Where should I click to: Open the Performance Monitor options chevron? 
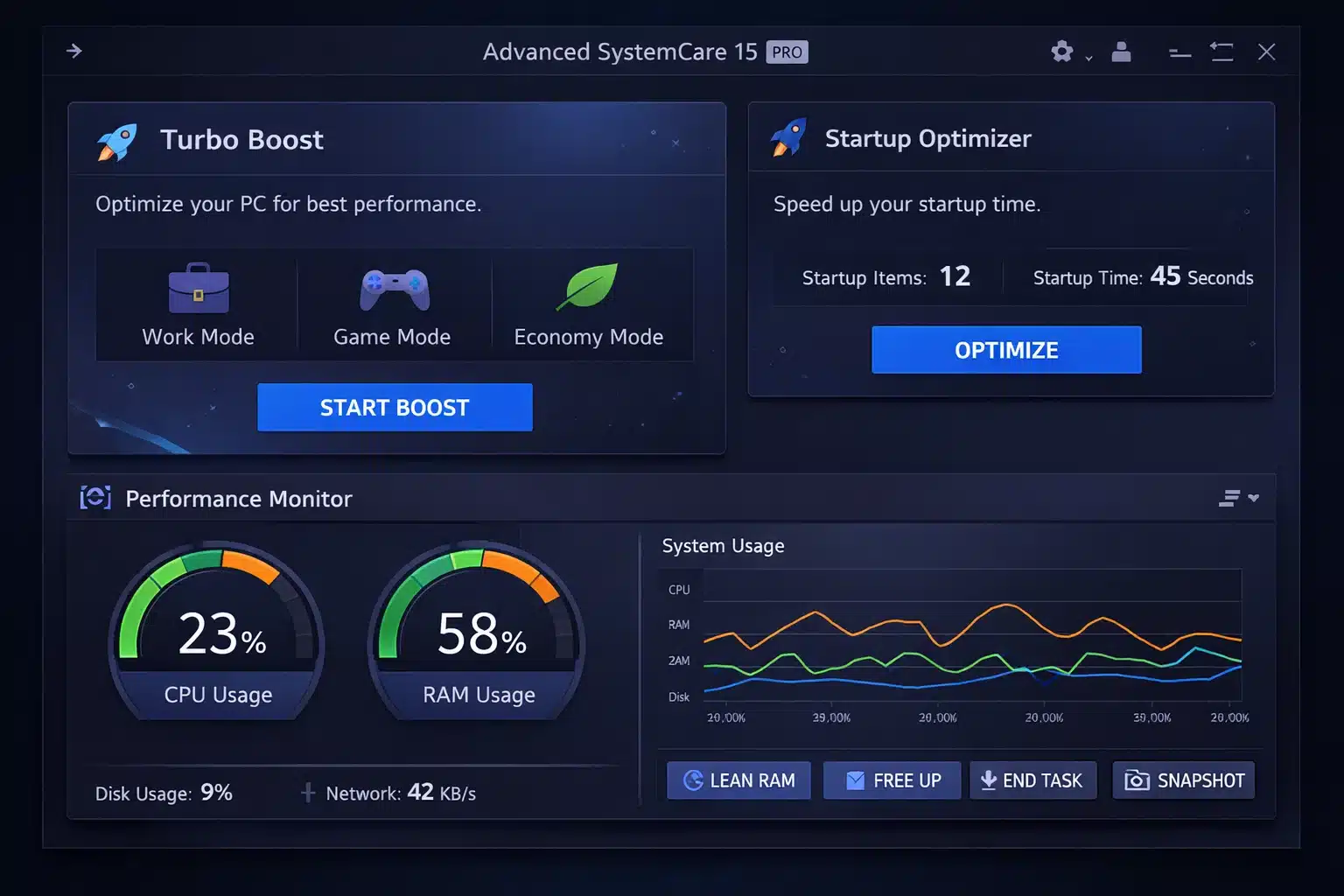coord(1253,498)
